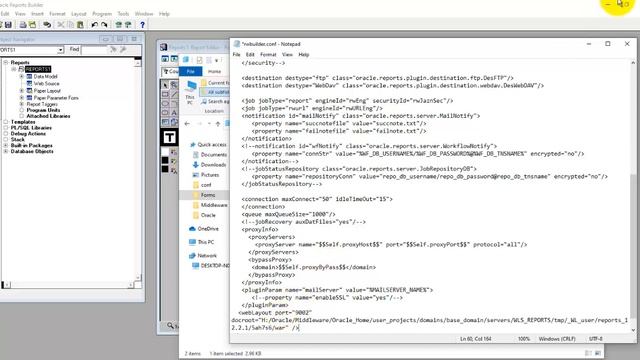Open Documents in Explorer sidebar
Screen dimensions: 640x360
214,155
